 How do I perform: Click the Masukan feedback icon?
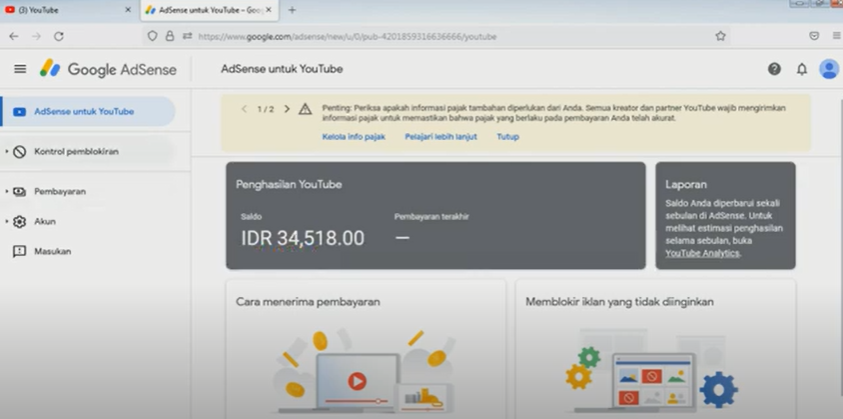tap(19, 252)
